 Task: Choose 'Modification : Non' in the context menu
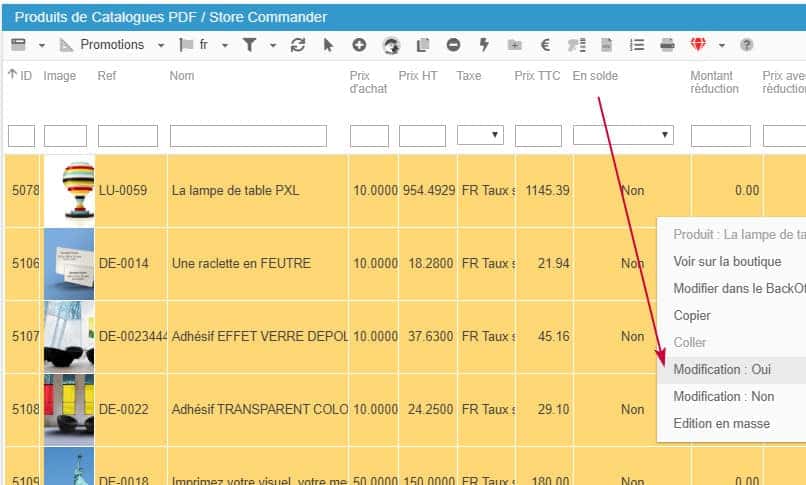click(723, 396)
